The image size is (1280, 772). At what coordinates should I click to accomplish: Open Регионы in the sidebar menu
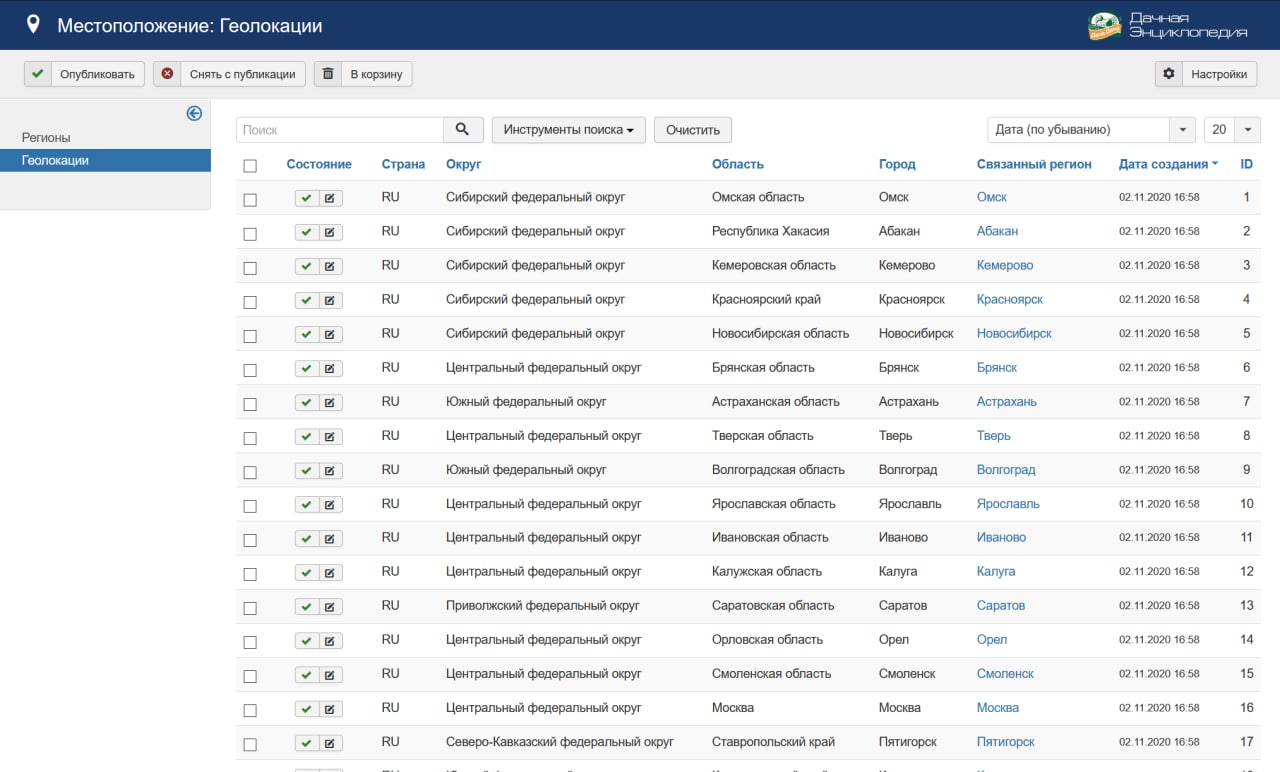(x=46, y=138)
